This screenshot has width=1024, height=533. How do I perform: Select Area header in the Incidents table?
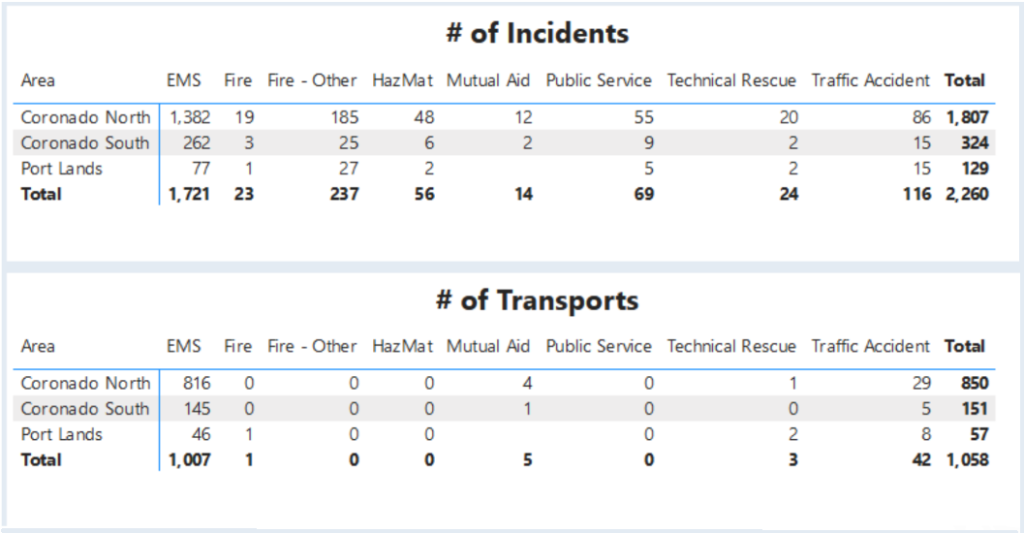(38, 80)
